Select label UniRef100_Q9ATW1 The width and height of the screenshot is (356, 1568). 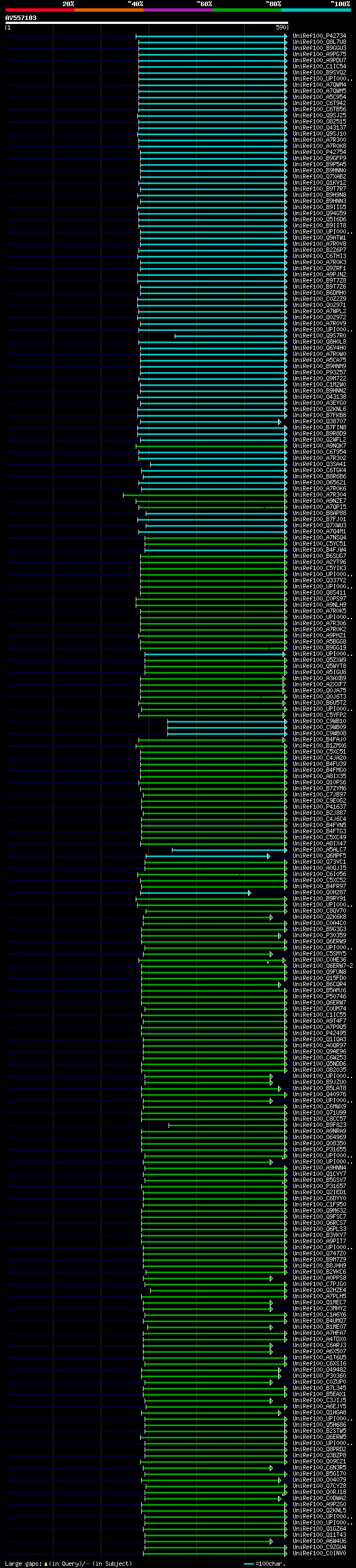tap(319, 238)
